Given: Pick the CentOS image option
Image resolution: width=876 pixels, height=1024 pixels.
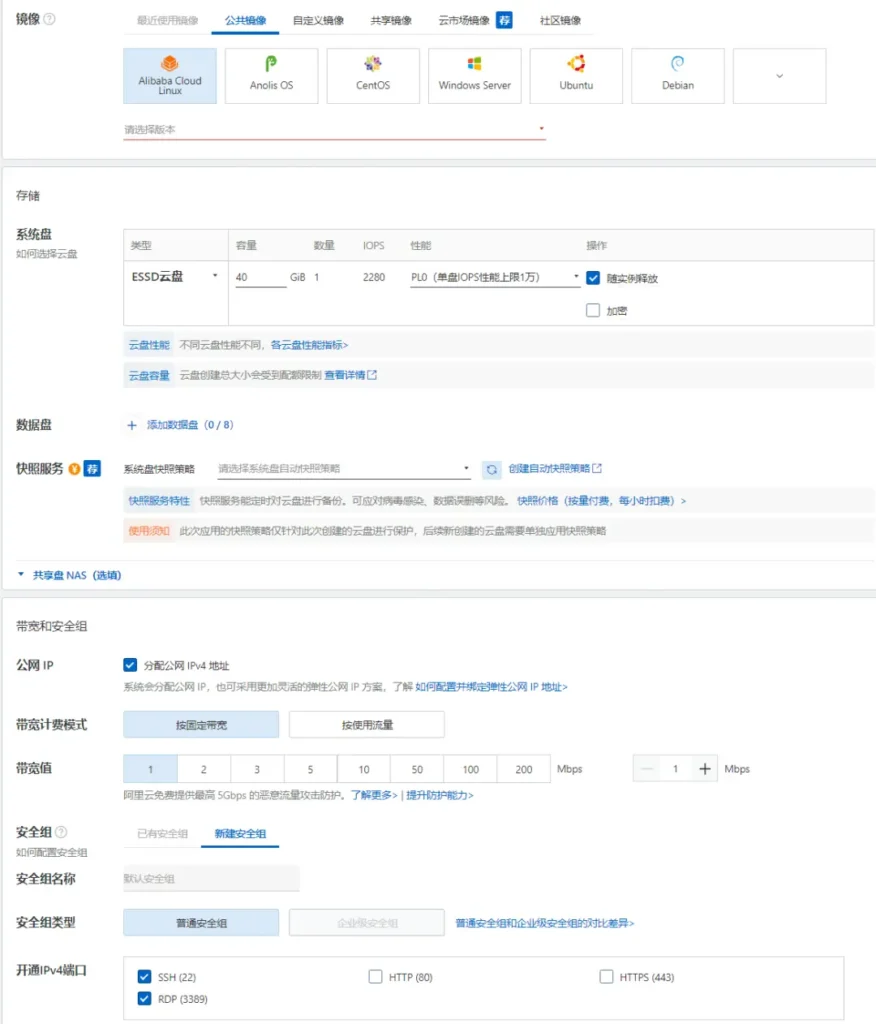Looking at the screenshot, I should pyautogui.click(x=373, y=76).
